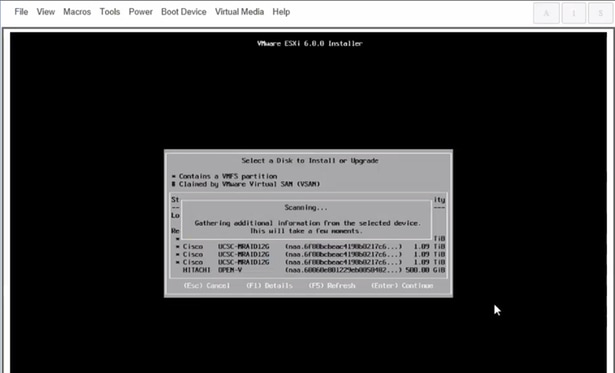Click (Enter) Continue in the installer
Viewport: 615px width, 373px height.
[x=402, y=286]
